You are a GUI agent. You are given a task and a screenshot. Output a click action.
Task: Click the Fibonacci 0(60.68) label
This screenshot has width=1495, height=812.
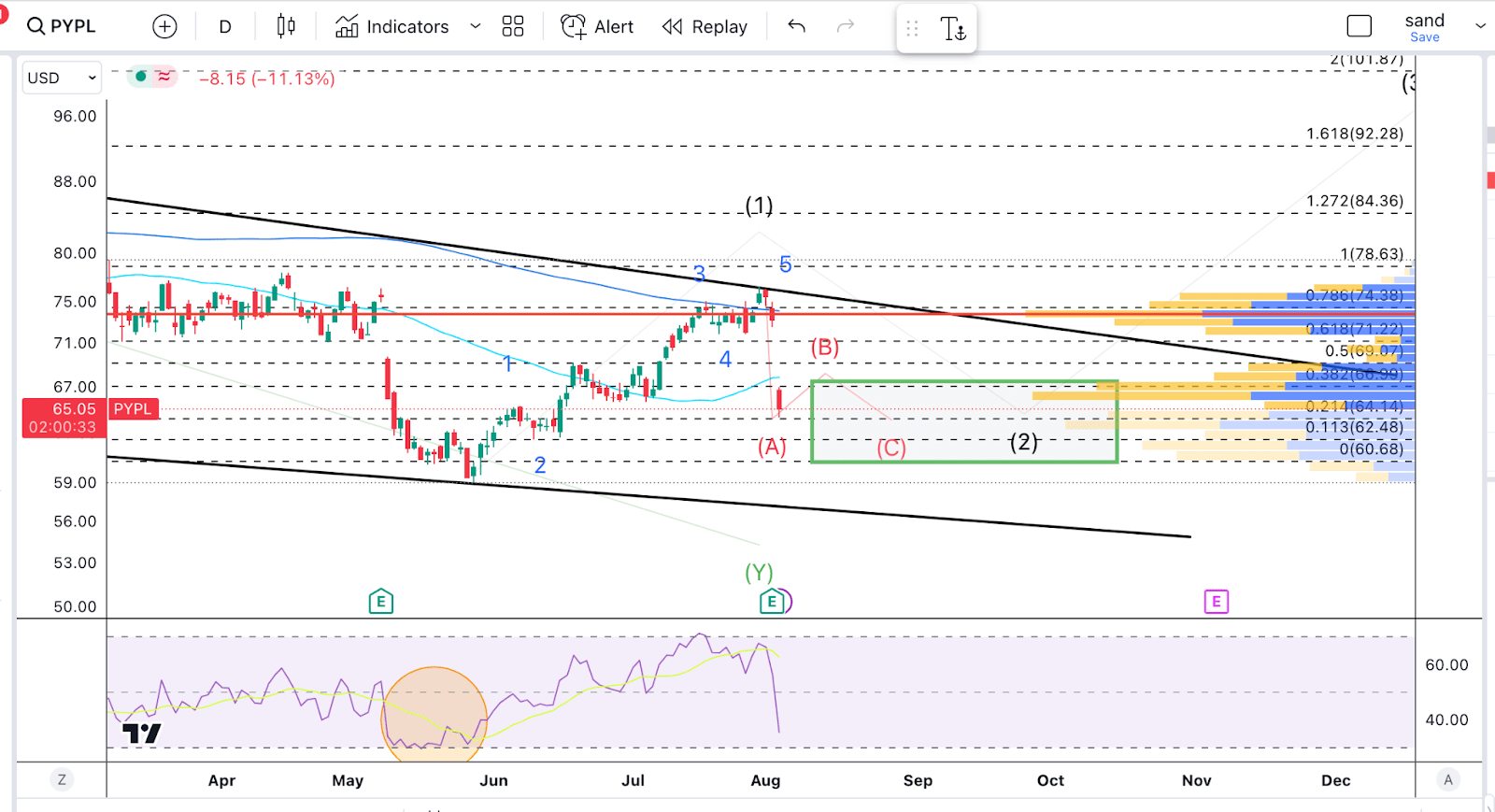coord(1372,449)
